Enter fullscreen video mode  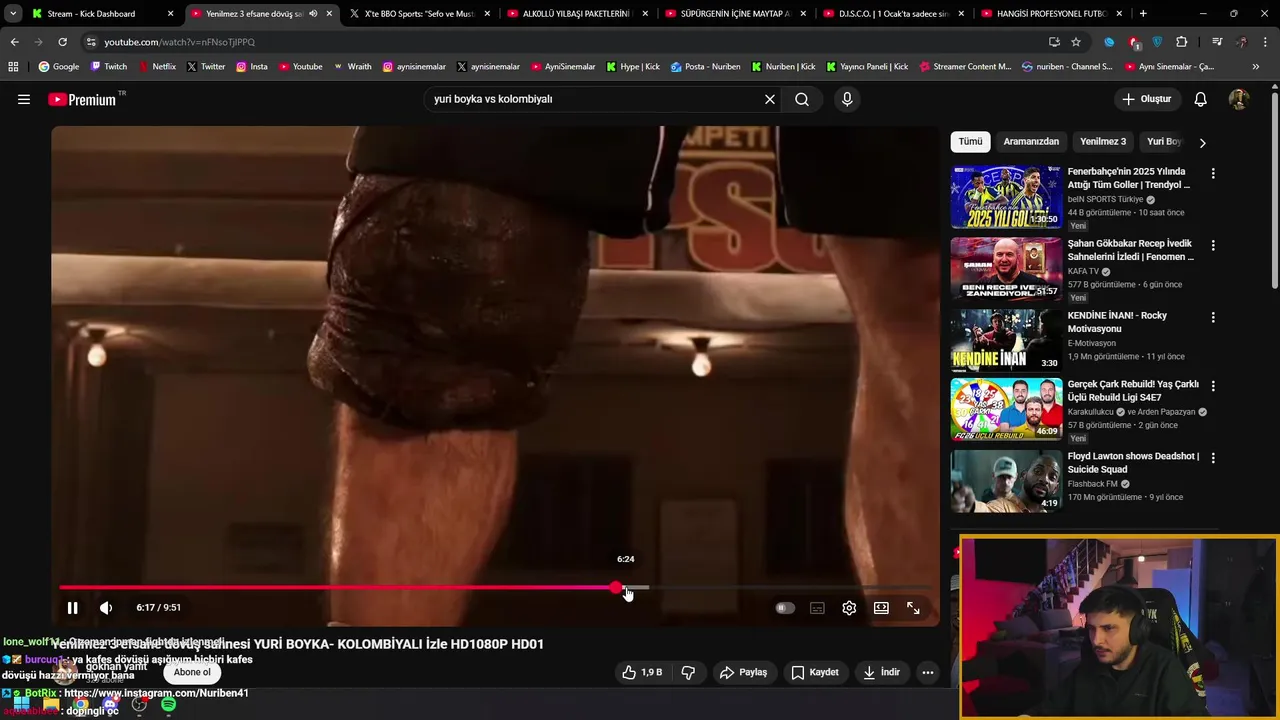pos(913,608)
